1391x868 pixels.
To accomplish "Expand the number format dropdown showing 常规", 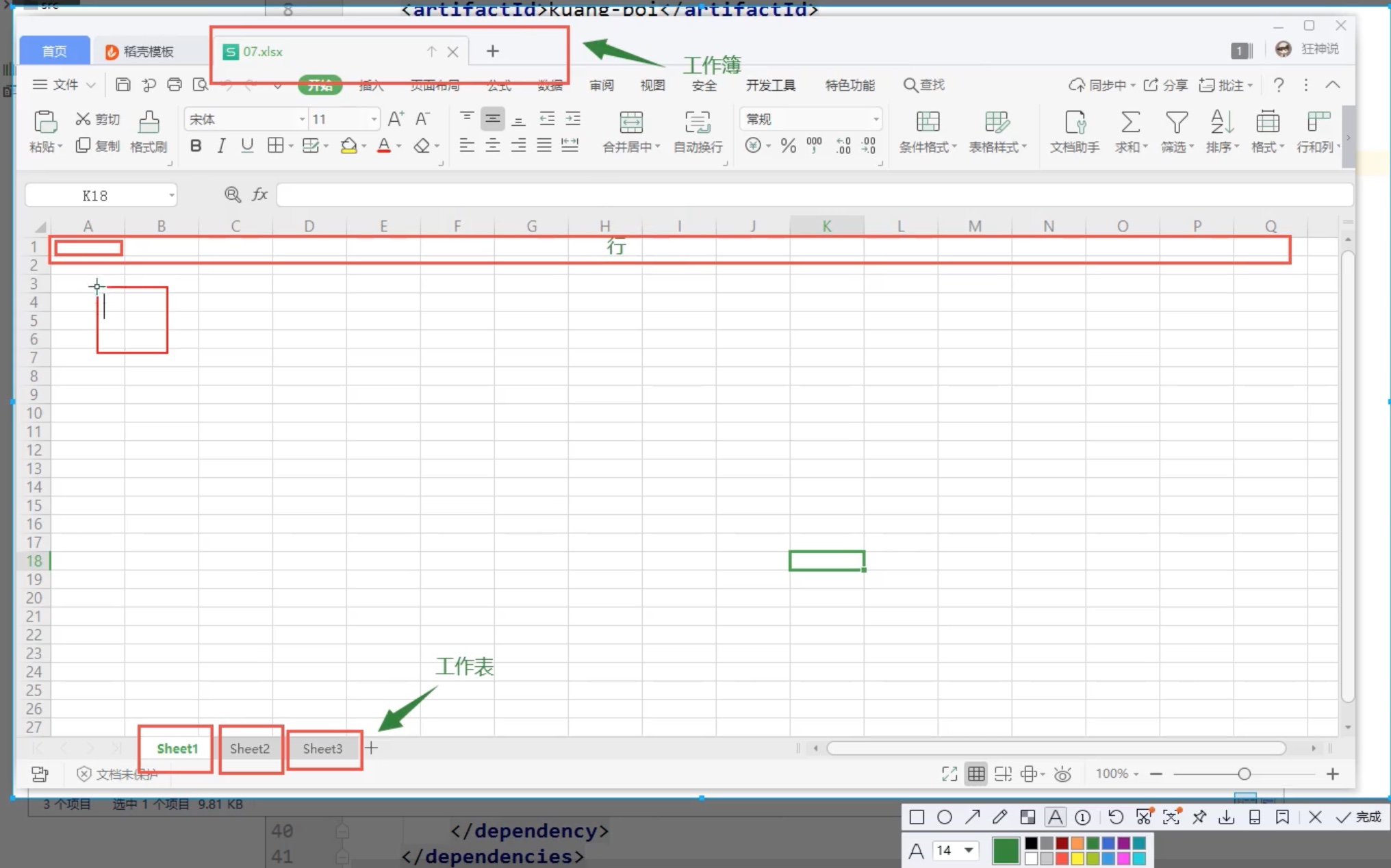I will [876, 120].
